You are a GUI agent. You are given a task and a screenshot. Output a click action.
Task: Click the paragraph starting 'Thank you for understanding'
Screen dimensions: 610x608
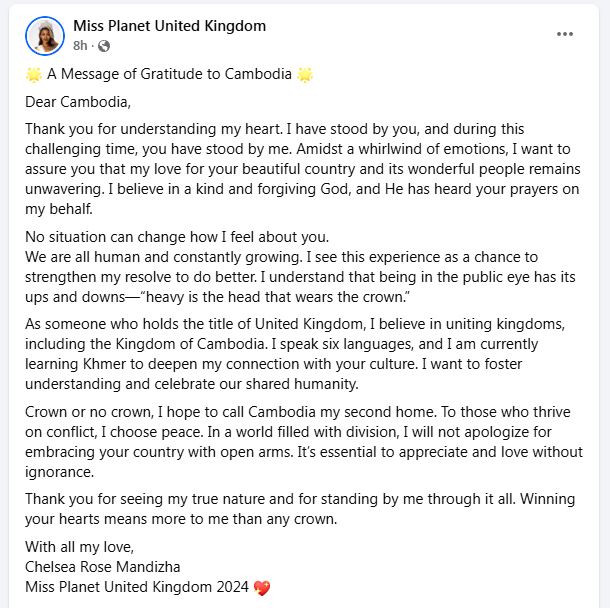pos(303,169)
